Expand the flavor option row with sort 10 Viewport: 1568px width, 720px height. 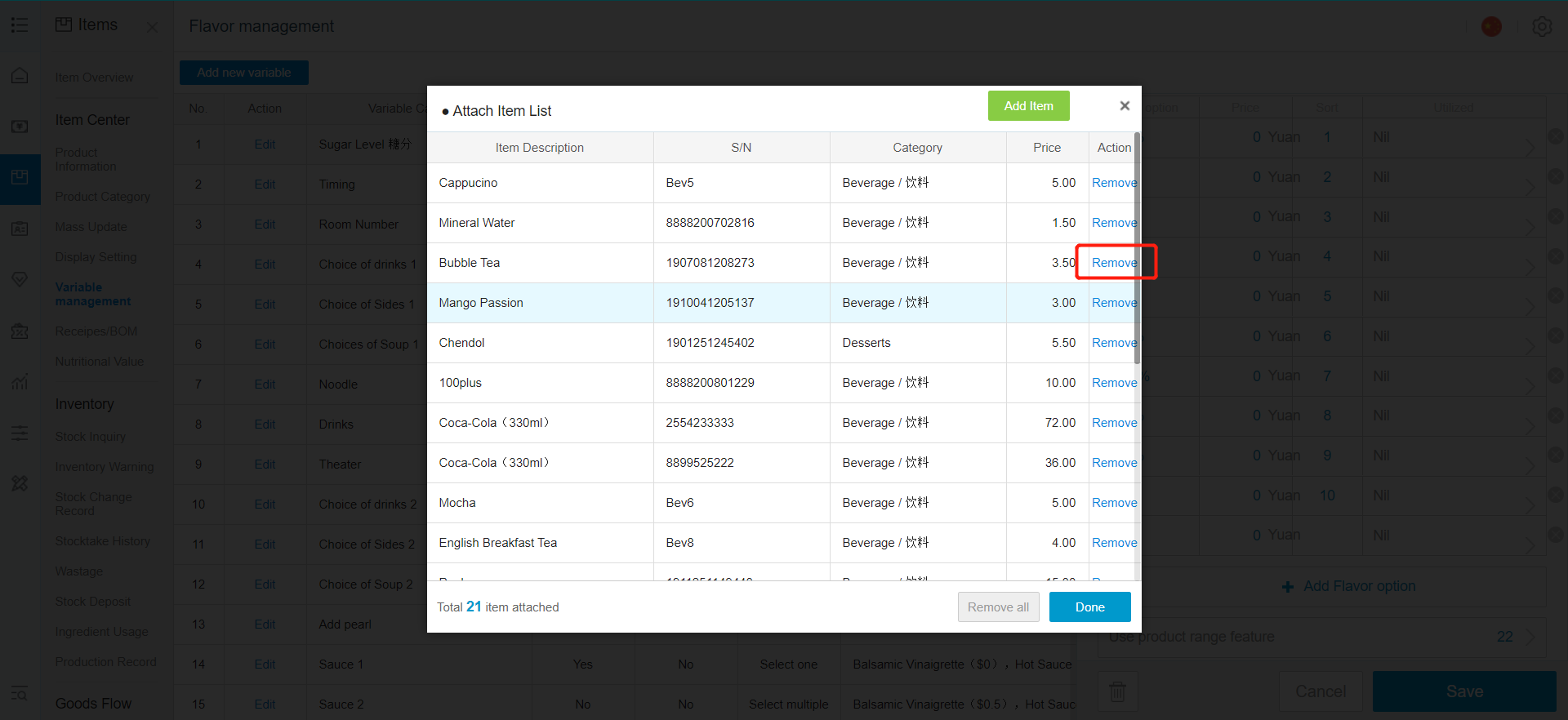click(1530, 505)
